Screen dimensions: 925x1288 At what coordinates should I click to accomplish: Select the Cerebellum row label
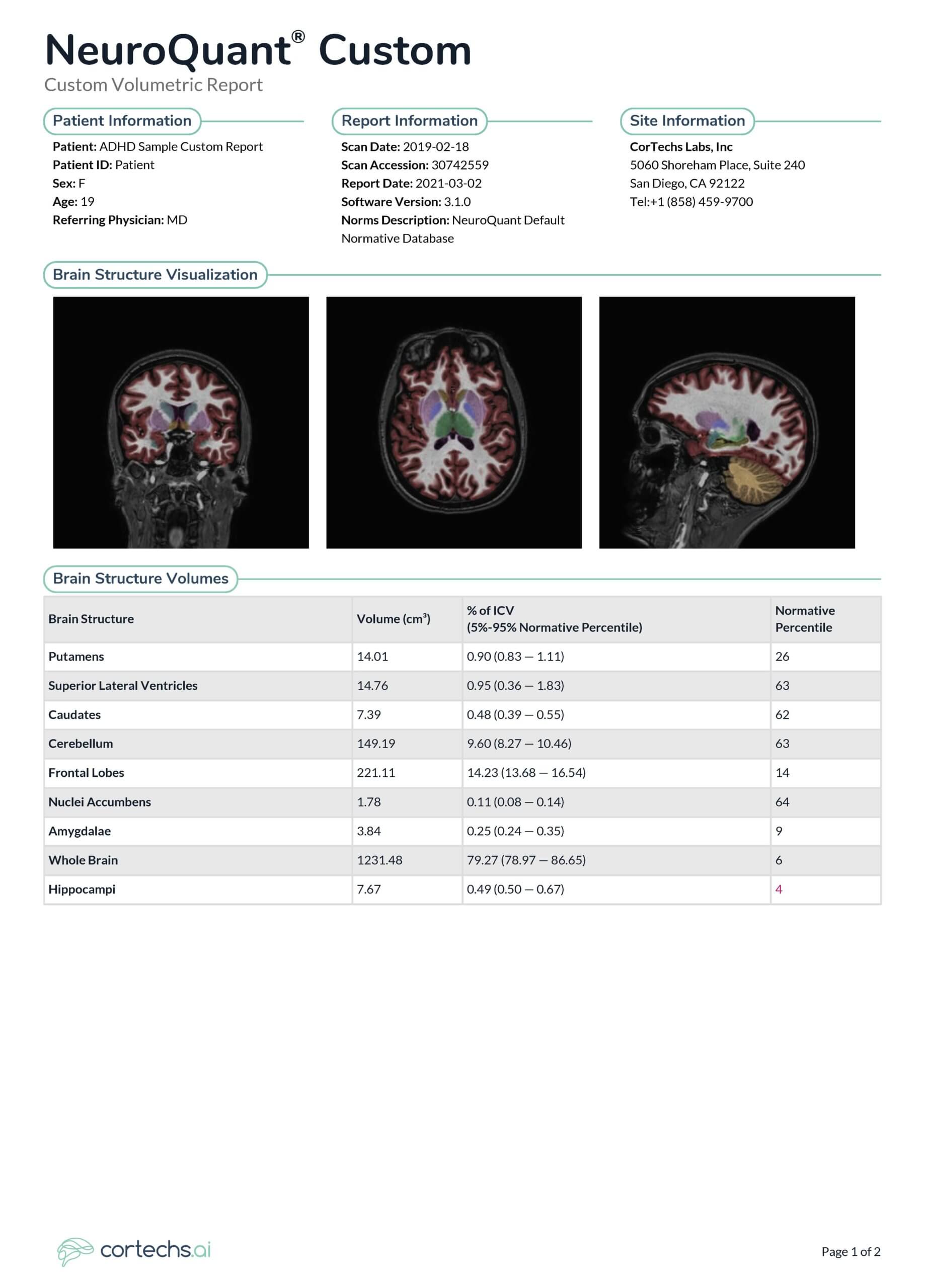(x=81, y=744)
